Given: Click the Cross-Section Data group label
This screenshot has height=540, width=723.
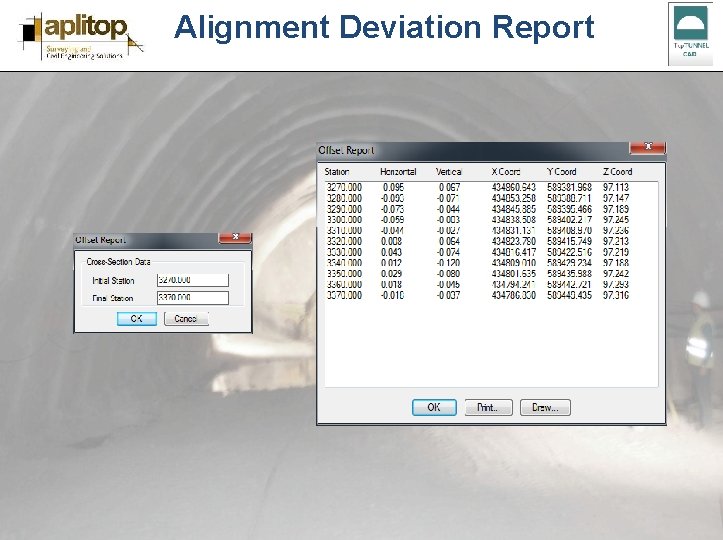Looking at the screenshot, I should coord(119,261).
